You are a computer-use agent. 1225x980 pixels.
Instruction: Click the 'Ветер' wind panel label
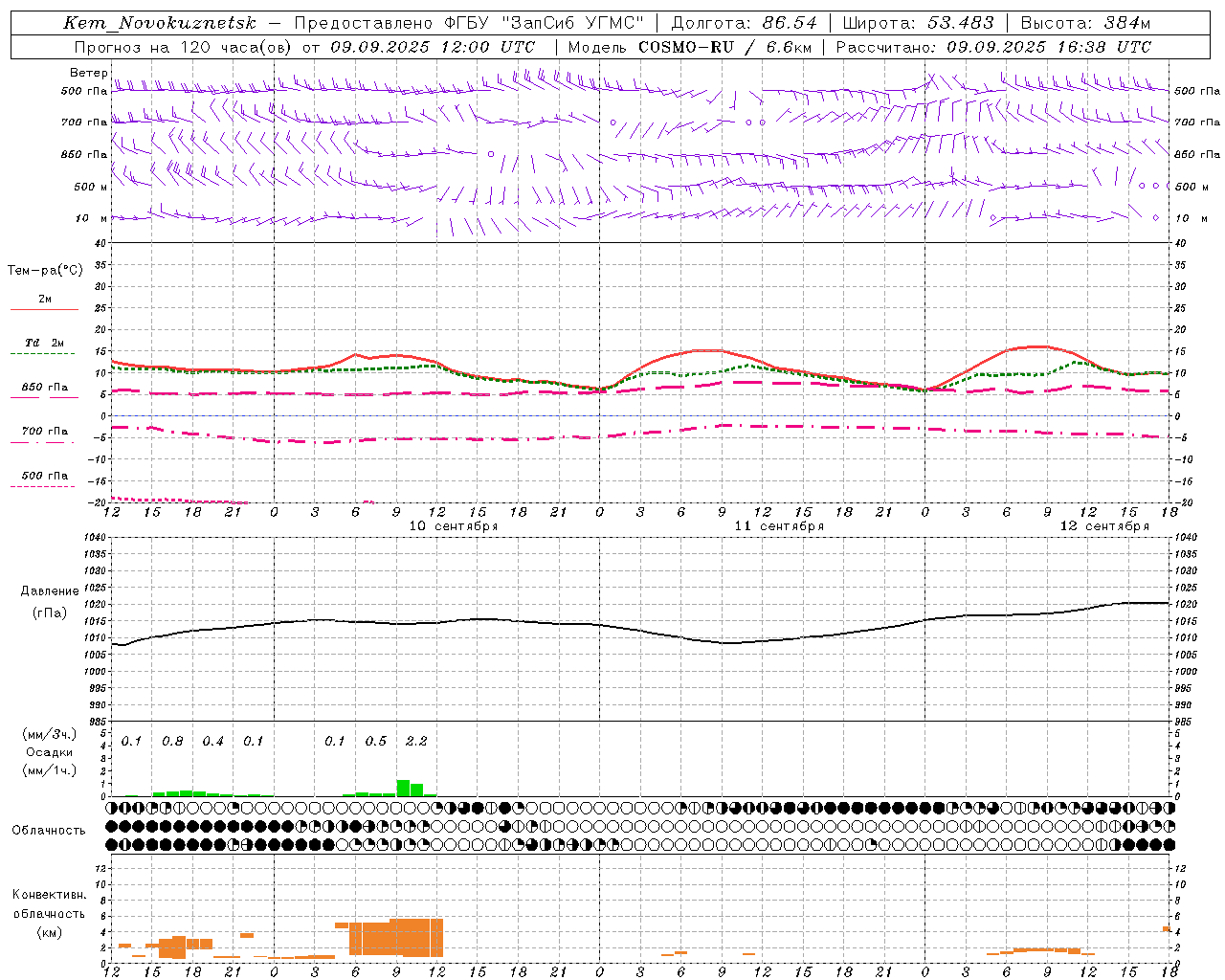pos(89,73)
